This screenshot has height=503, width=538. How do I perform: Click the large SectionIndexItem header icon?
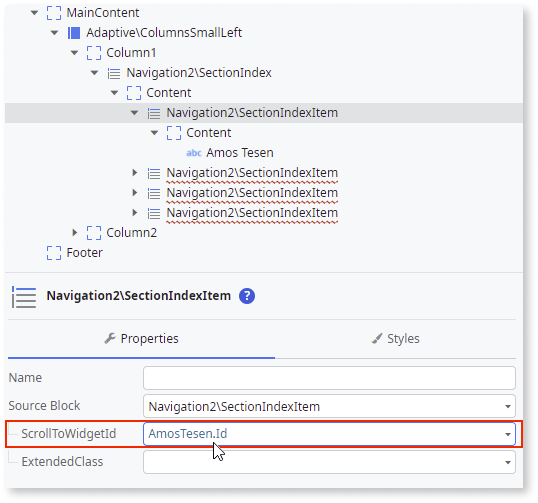coord(24,297)
